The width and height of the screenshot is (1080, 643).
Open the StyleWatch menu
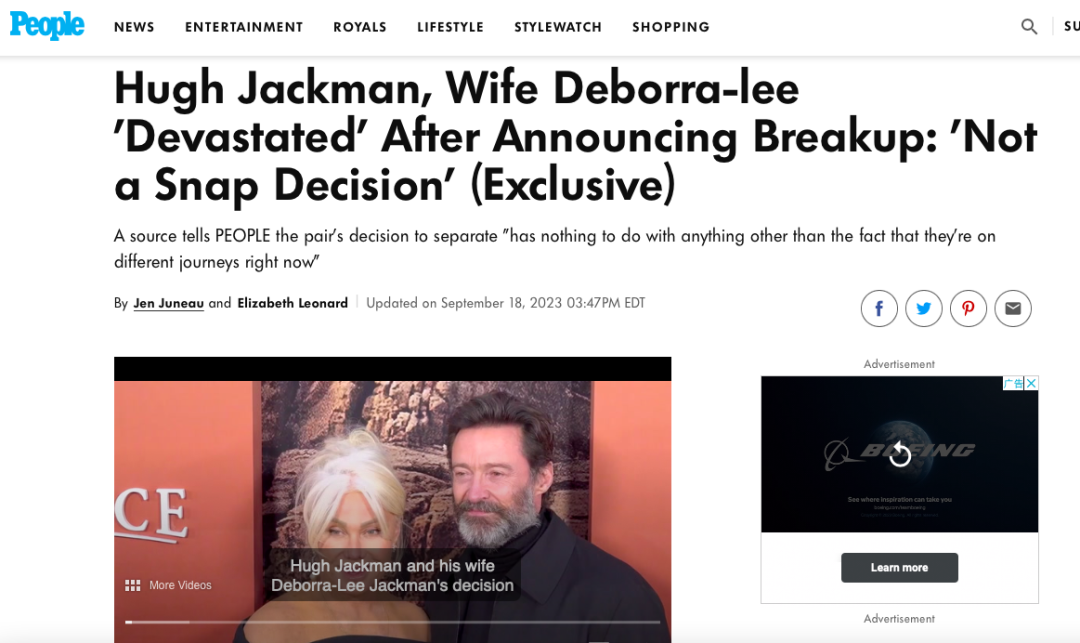pyautogui.click(x=558, y=27)
